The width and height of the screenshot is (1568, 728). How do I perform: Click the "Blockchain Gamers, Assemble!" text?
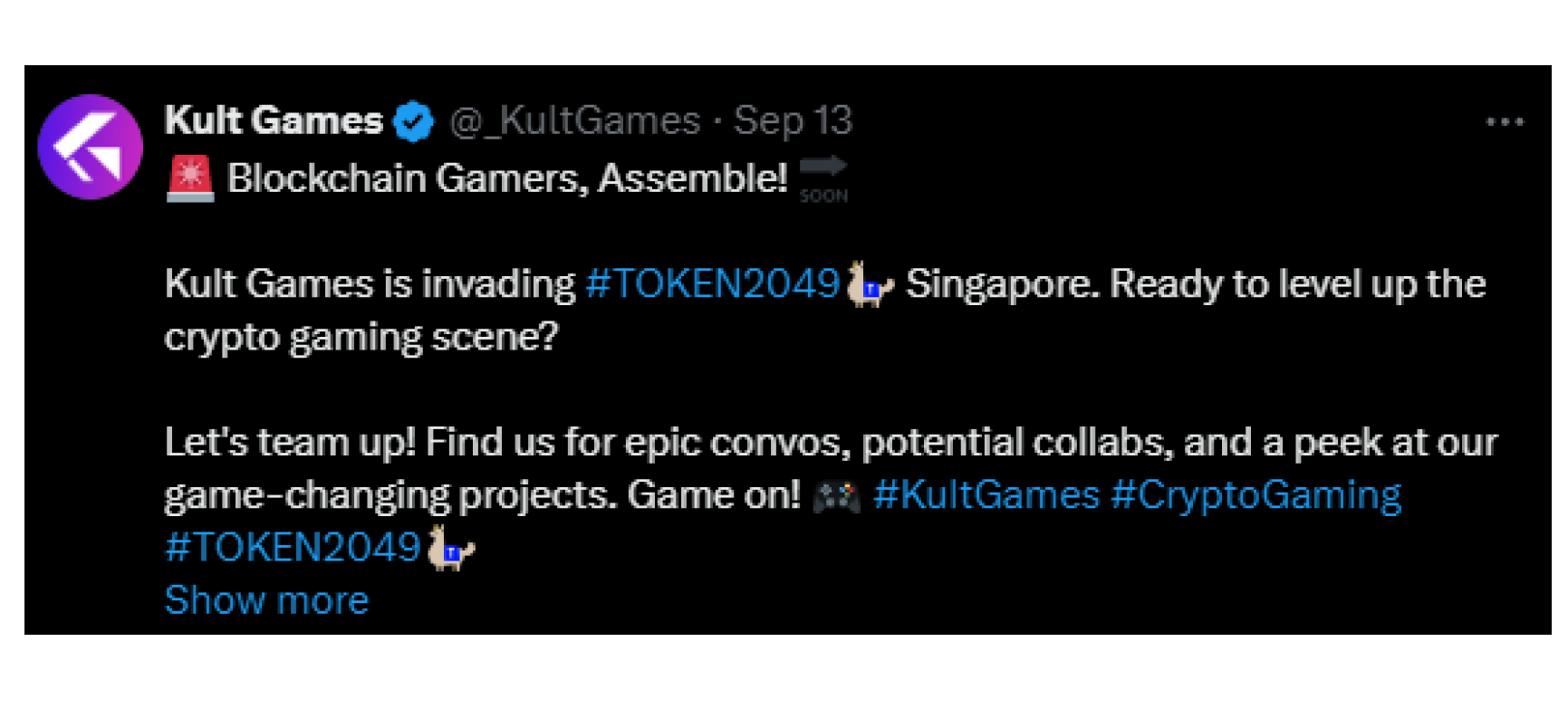507,178
